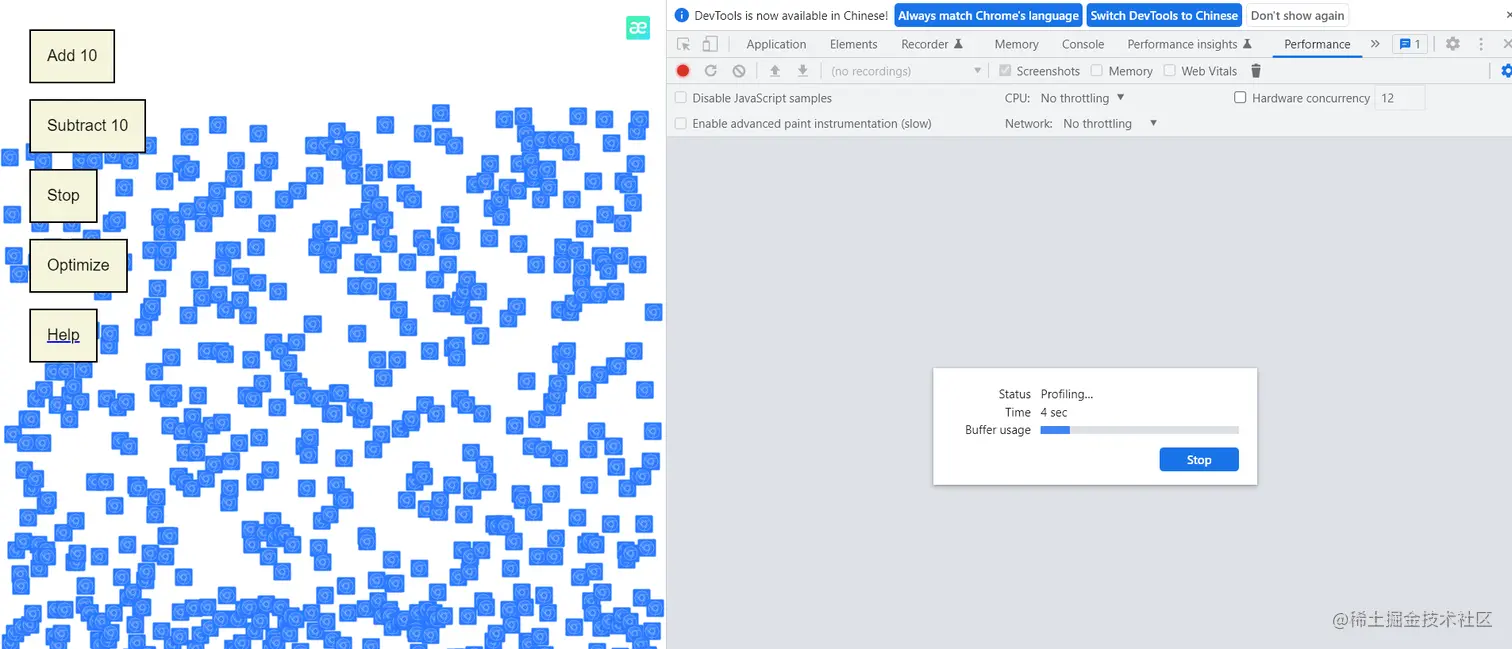Open DevTools three-dot menu
Screen dimensions: 1512x649
[x=1481, y=44]
